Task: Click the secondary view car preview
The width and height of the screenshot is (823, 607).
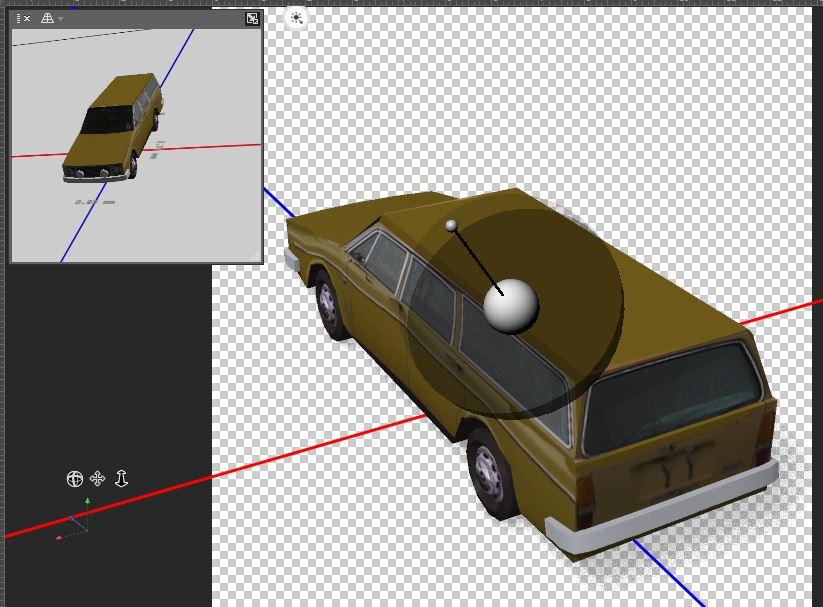Action: [x=112, y=128]
